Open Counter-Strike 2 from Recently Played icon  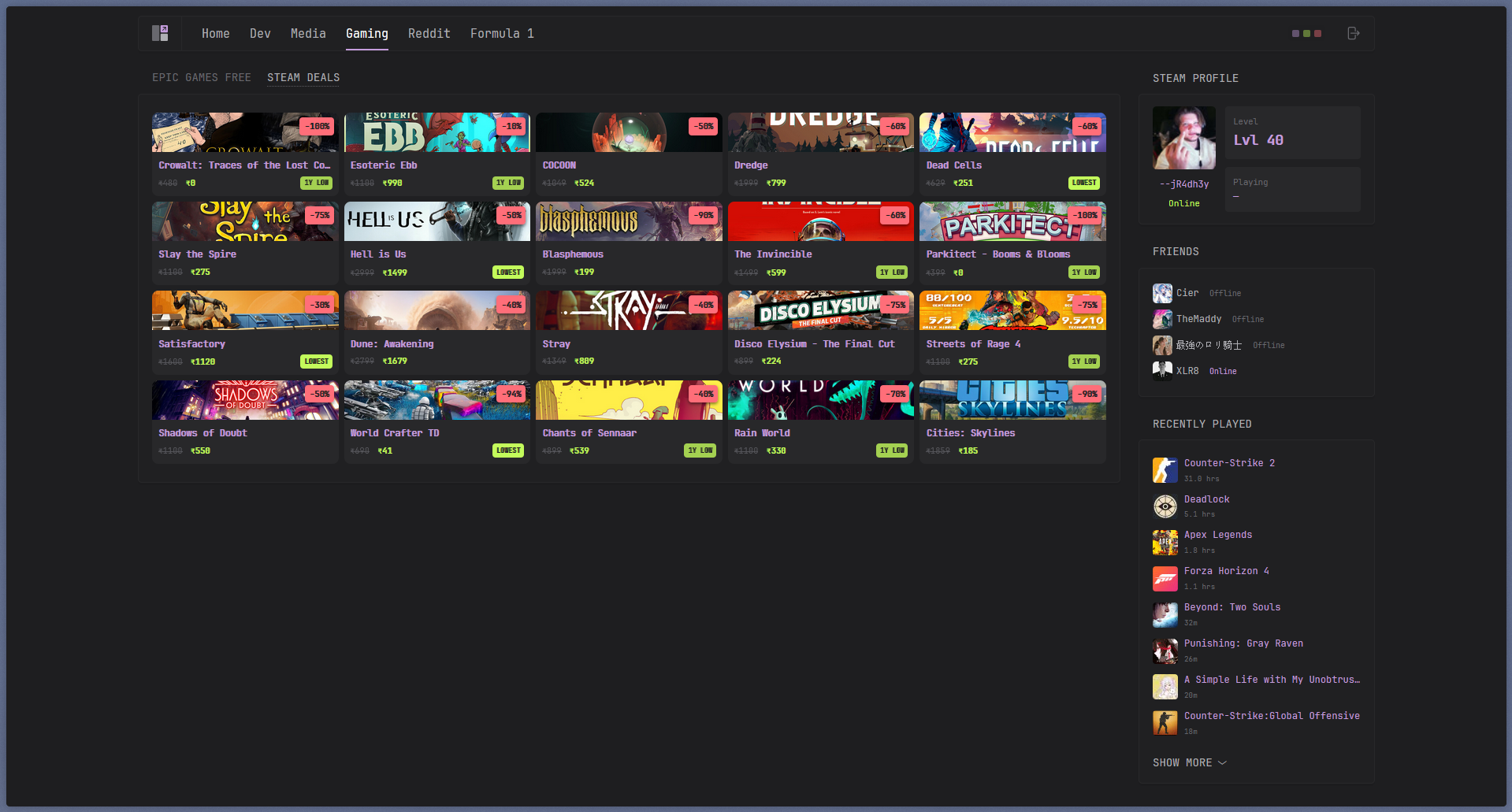click(x=1165, y=469)
